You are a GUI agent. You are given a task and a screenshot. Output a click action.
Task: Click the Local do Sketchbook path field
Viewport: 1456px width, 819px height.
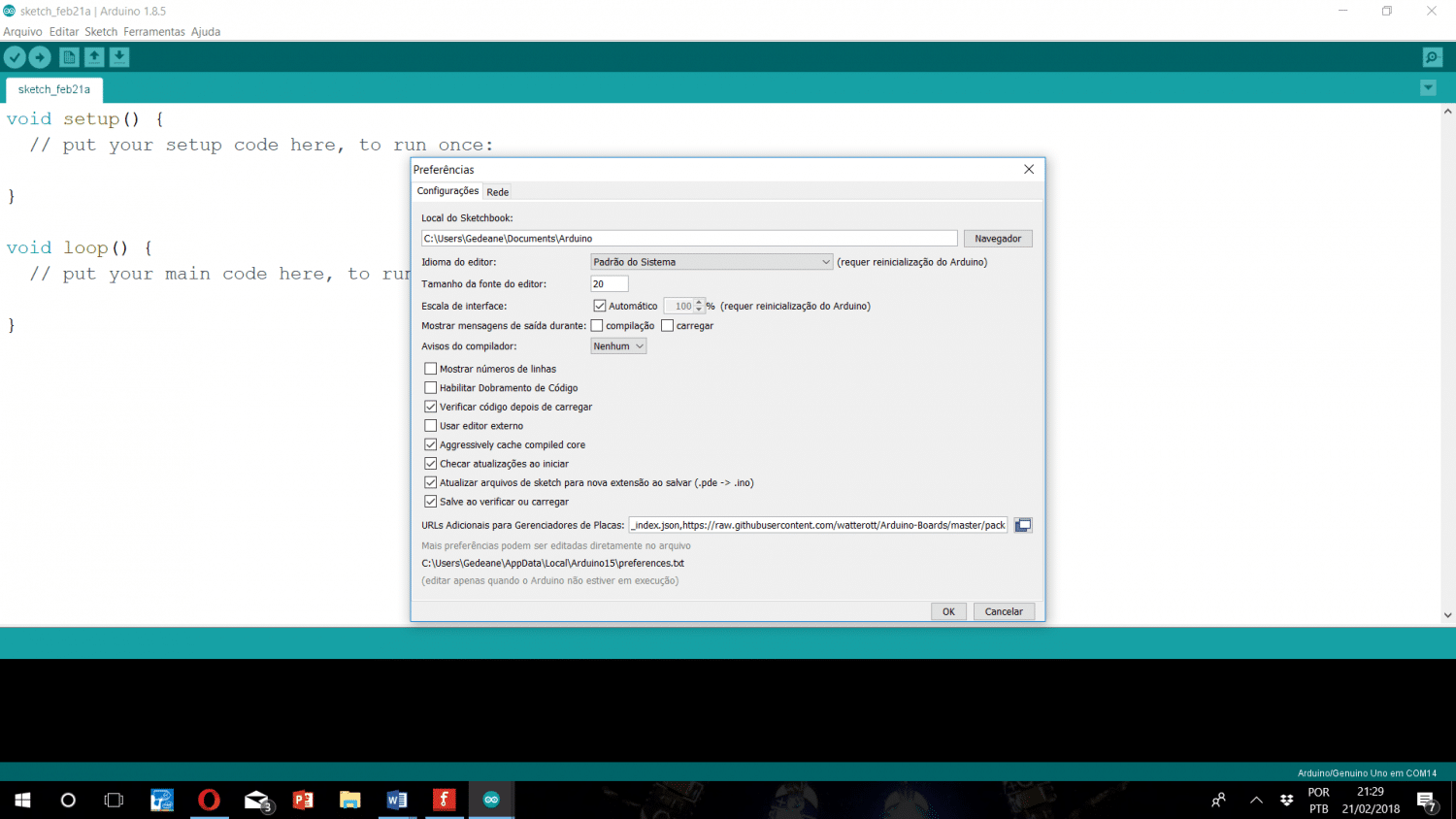(x=689, y=239)
